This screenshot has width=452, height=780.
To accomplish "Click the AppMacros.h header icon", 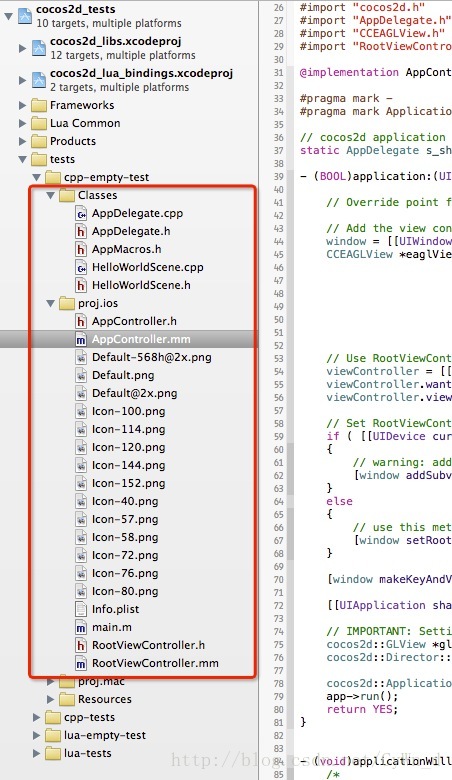I will [81, 249].
